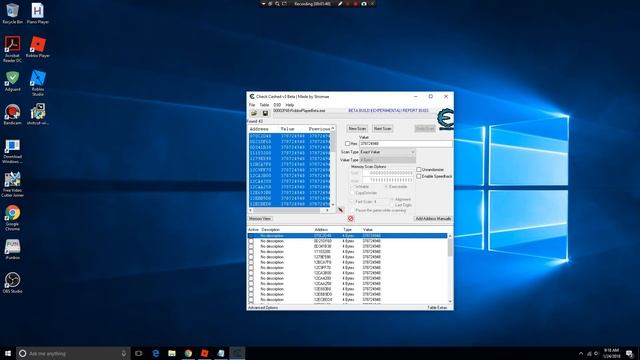
Task: Open Task View in taskbar
Action: [x=139, y=353]
